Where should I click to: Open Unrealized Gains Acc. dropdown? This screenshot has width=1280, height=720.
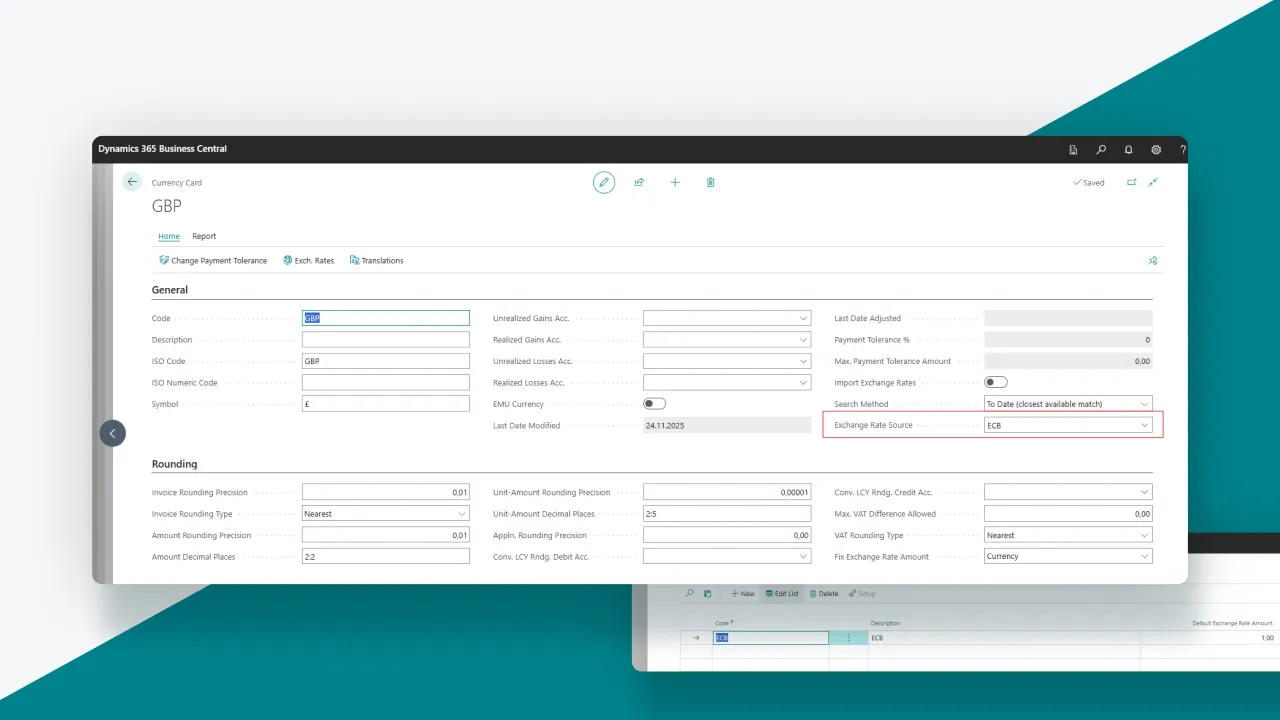(x=803, y=318)
